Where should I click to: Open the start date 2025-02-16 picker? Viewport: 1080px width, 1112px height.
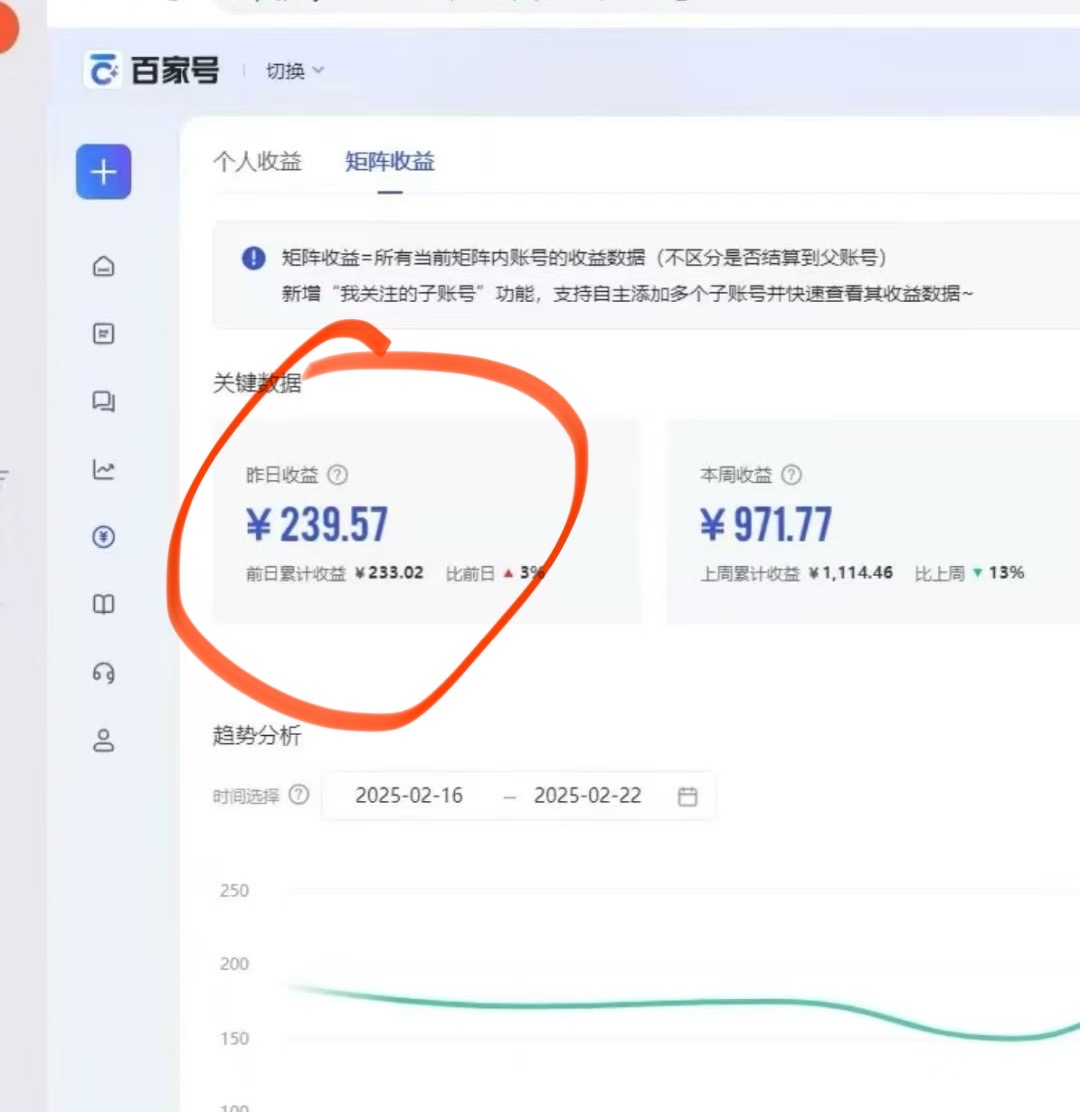410,796
